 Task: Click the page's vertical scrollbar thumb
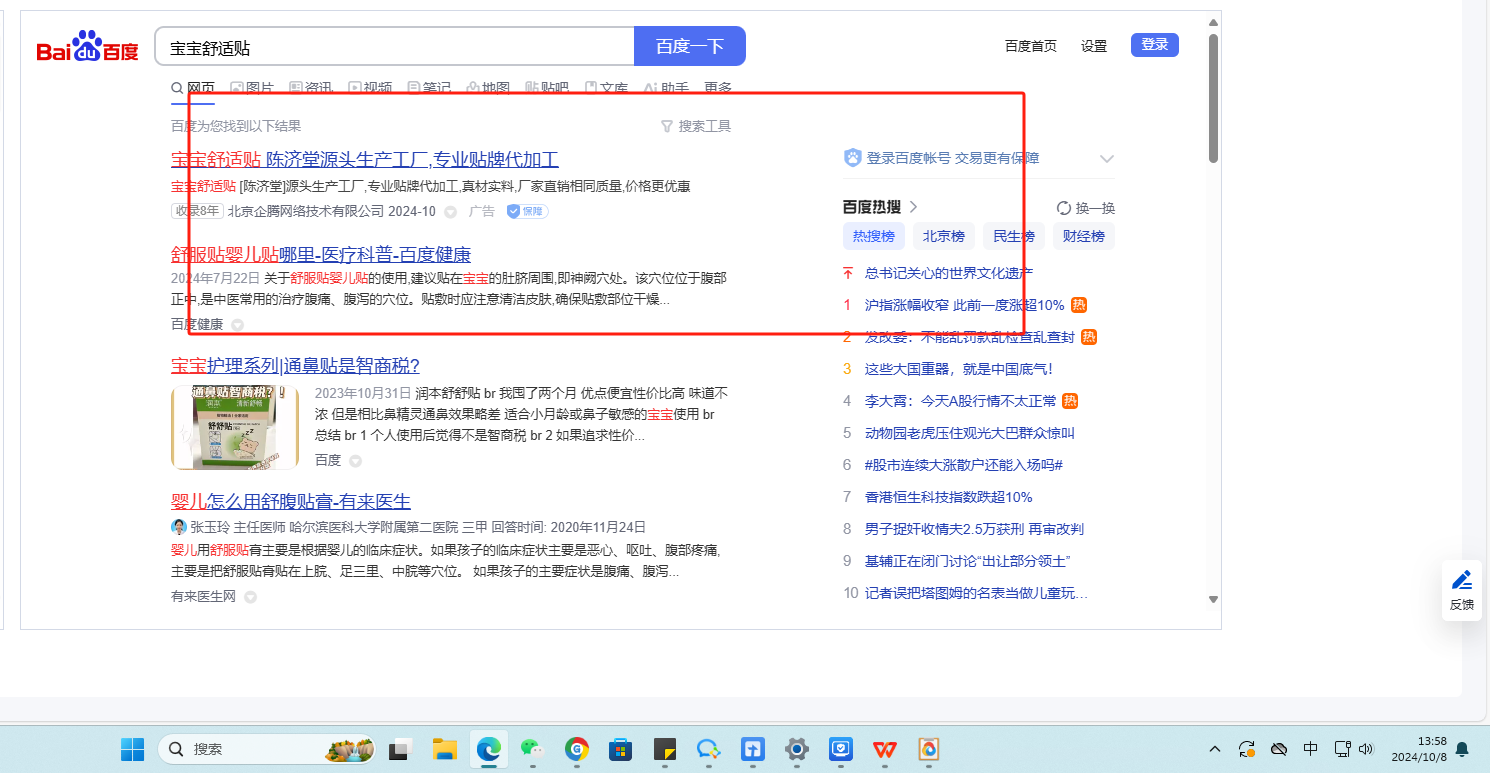[x=1213, y=100]
